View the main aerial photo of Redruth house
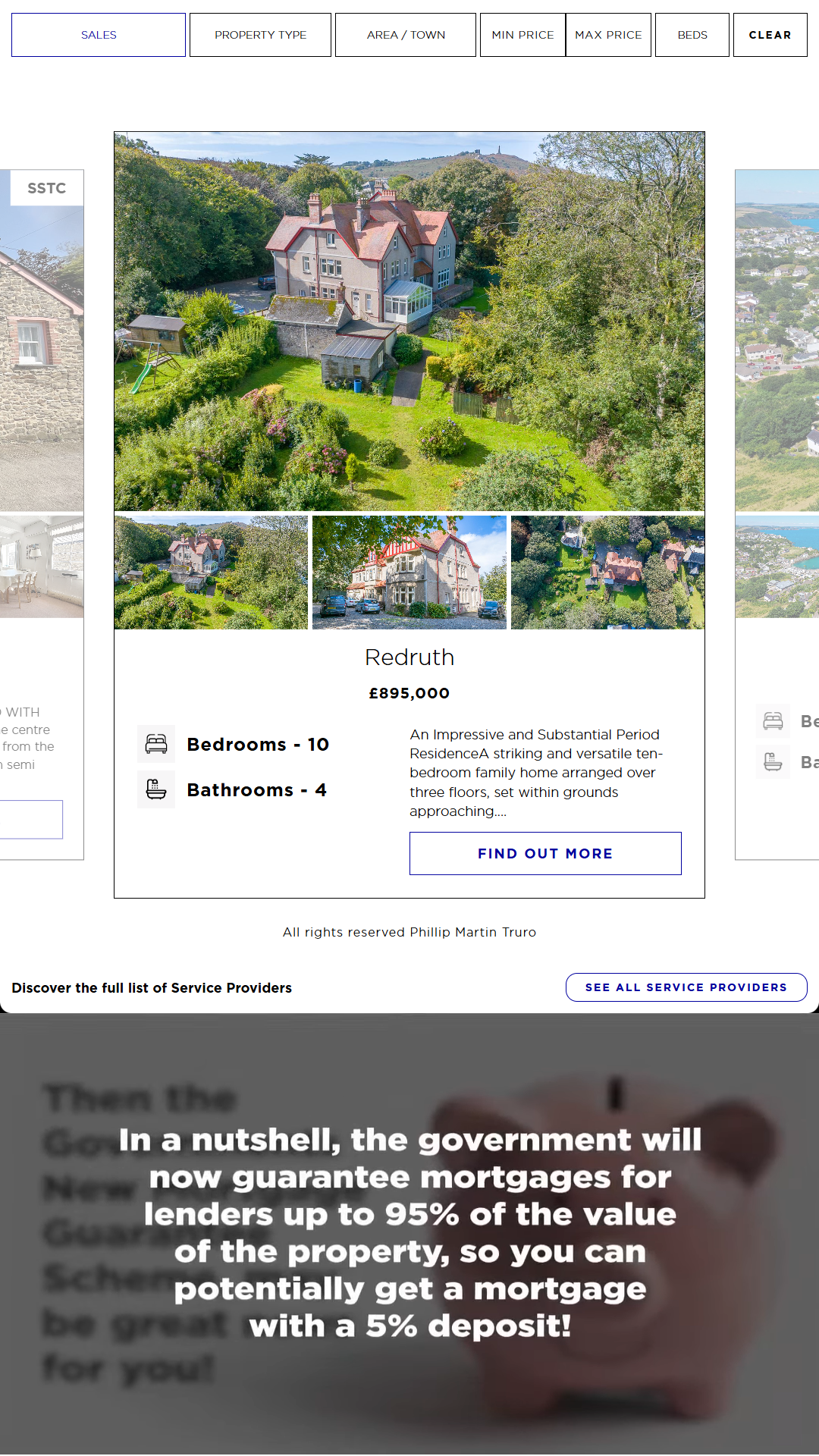 pyautogui.click(x=409, y=322)
